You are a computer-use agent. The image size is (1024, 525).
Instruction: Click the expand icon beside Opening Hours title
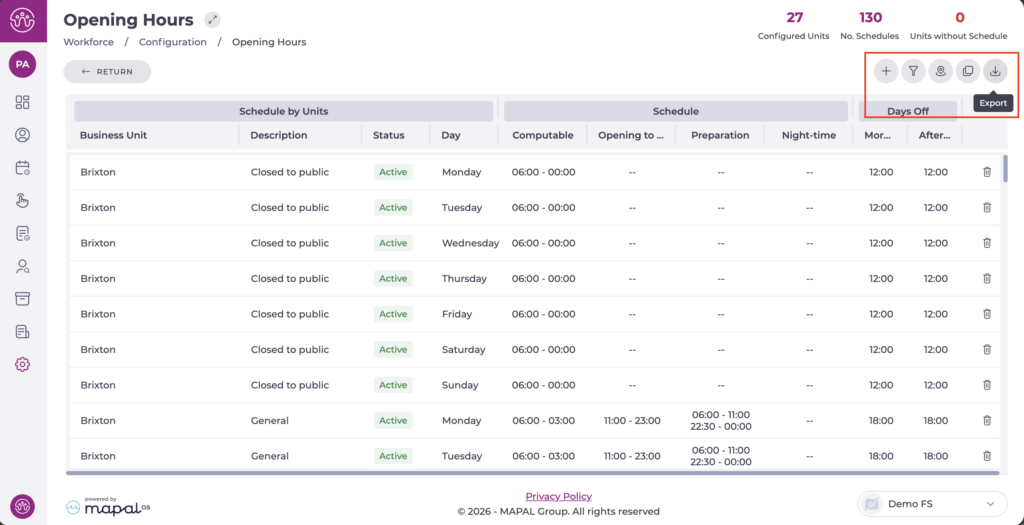[212, 20]
